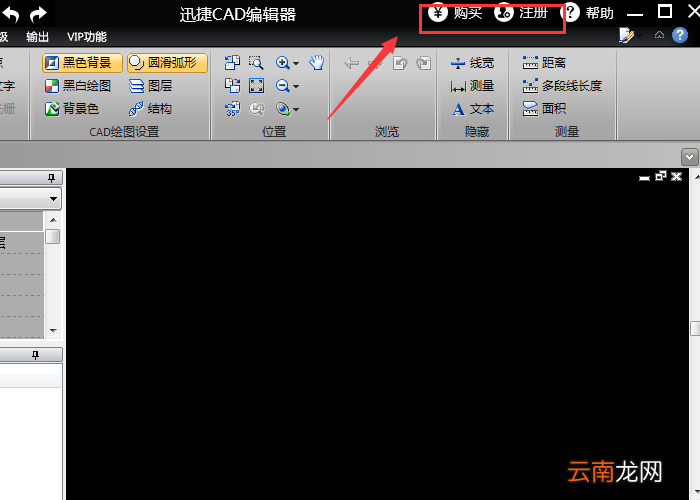Toggle the 黑色背景 black background option
Screen dimensions: 700x500
(x=82, y=62)
